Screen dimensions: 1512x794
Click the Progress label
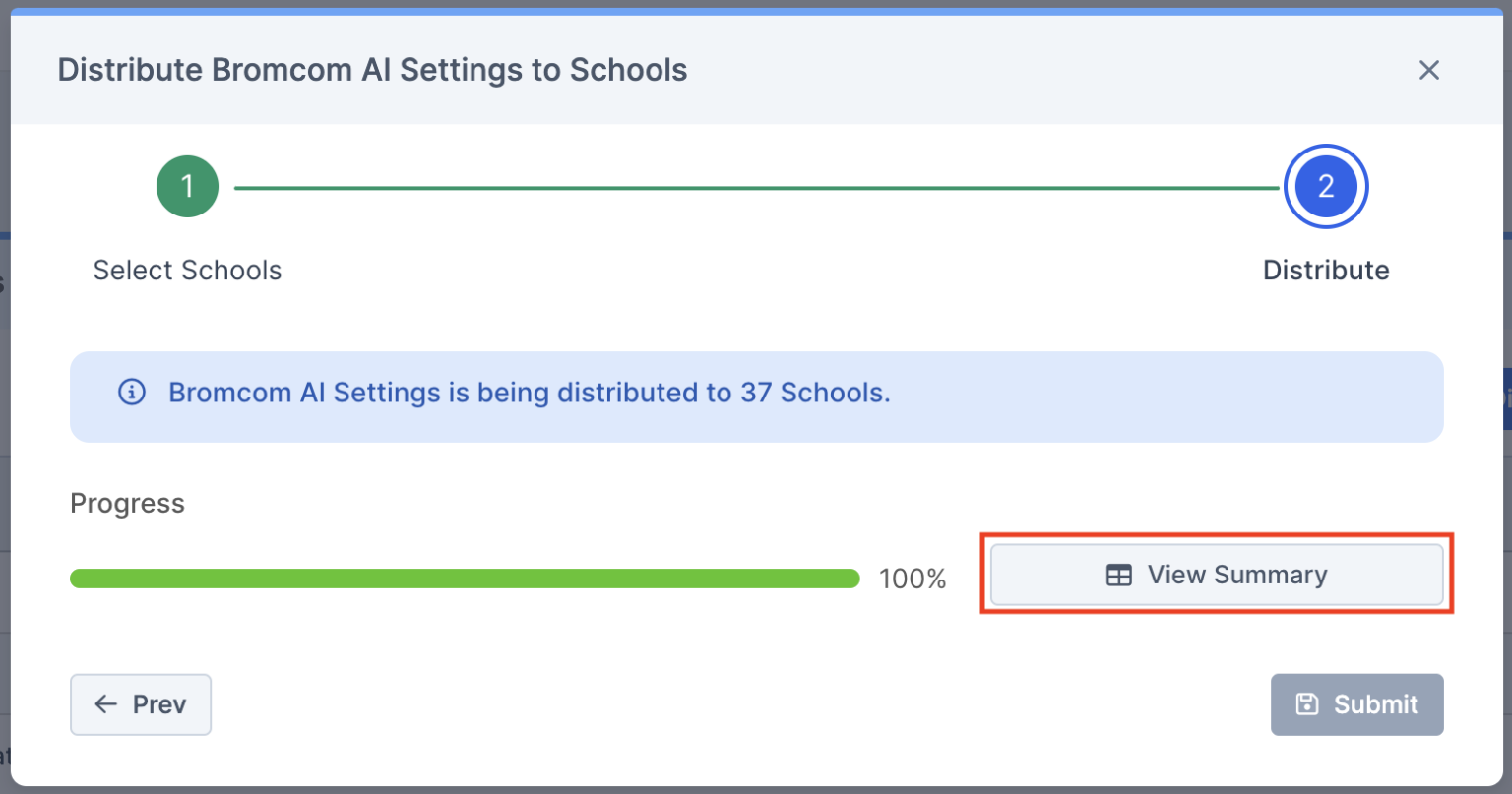127,504
